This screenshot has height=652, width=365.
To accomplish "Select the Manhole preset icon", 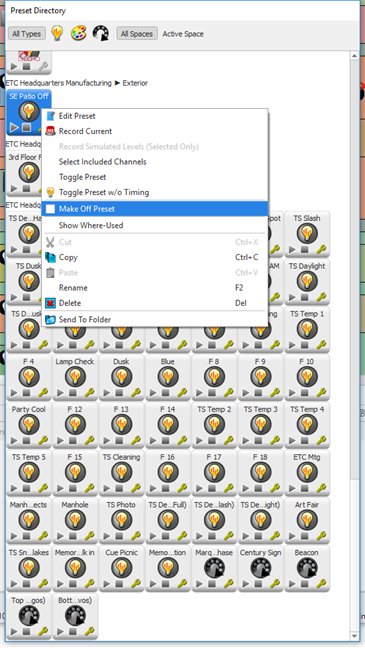I will click(x=75, y=520).
